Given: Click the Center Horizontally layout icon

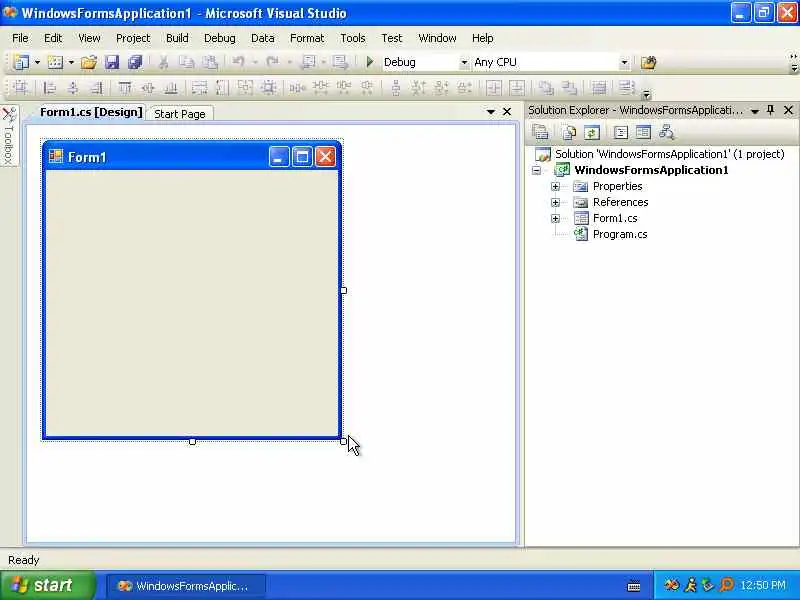Looking at the screenshot, I should point(493,88).
